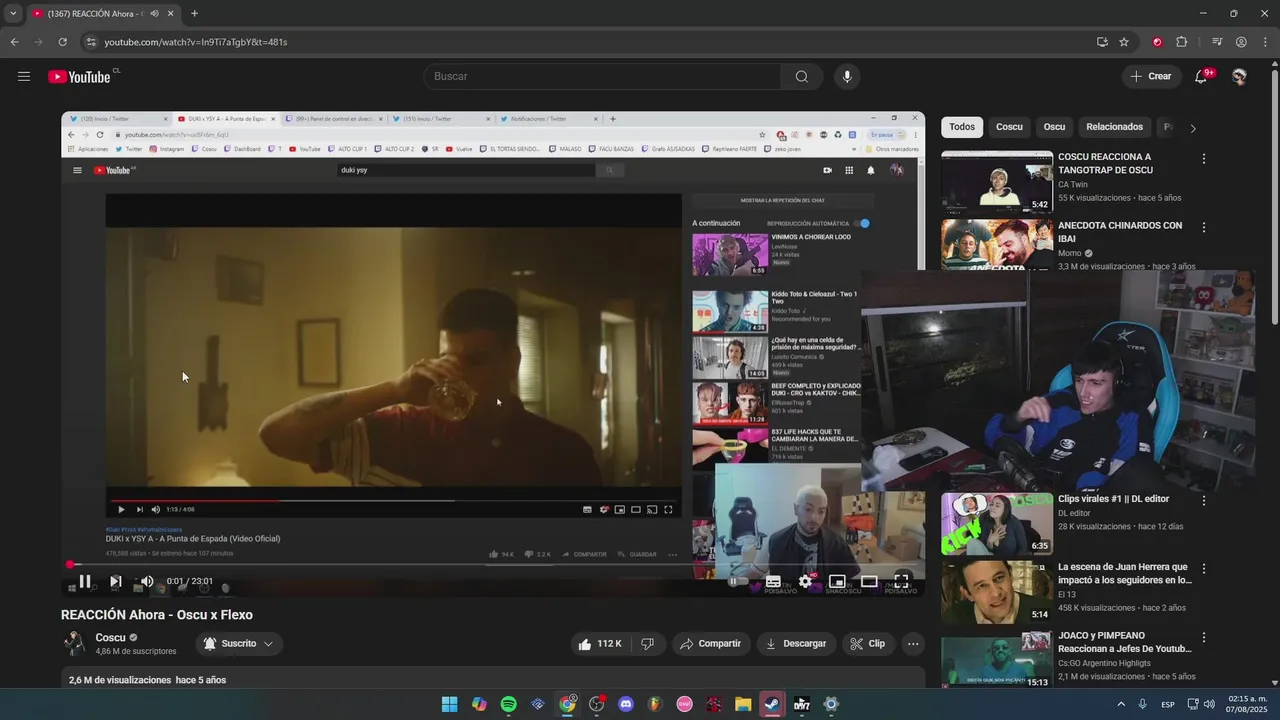The height and width of the screenshot is (720, 1280).
Task: Open Clips virales #1 DL editor title
Action: tap(1113, 499)
